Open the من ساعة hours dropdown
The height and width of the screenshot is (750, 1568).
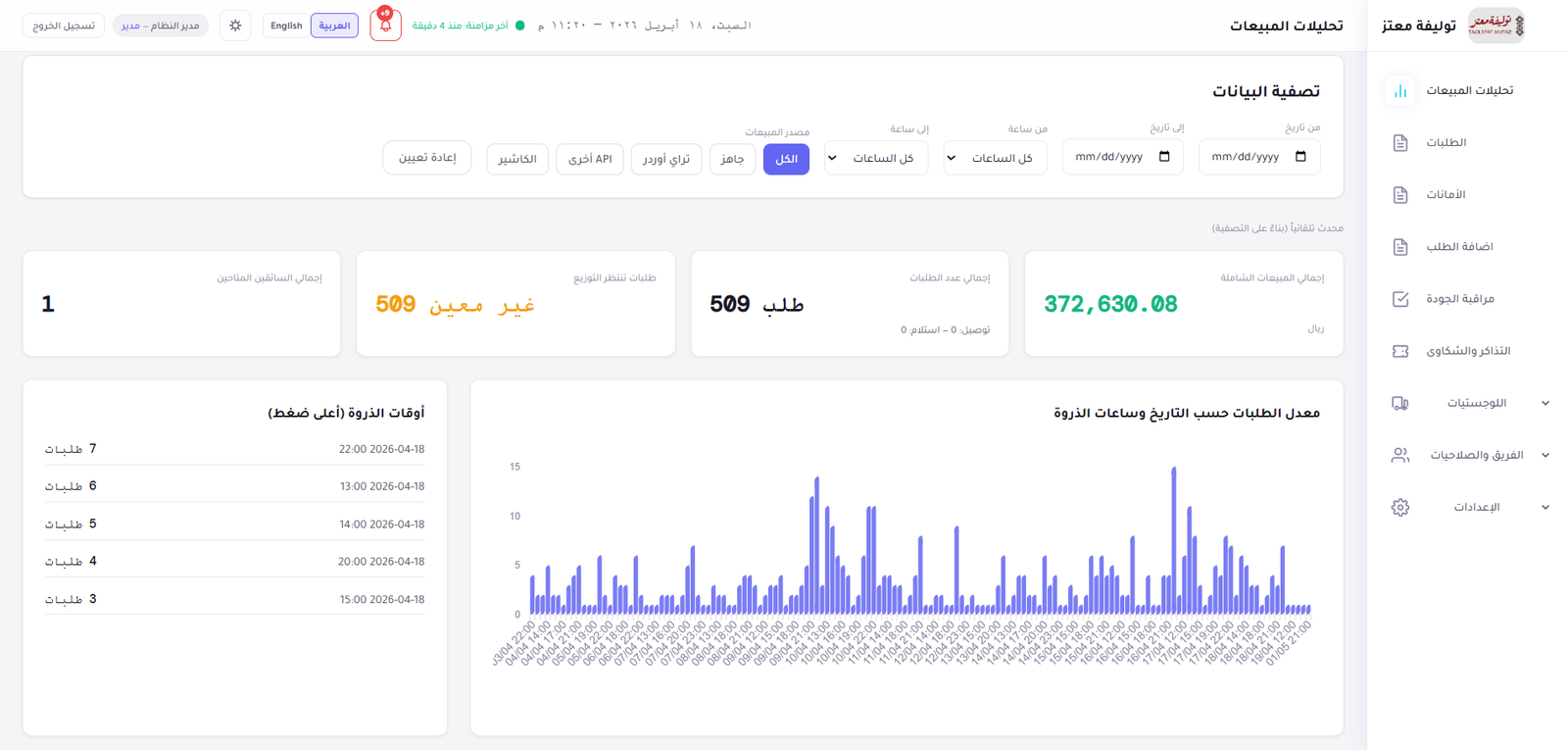[x=995, y=158]
